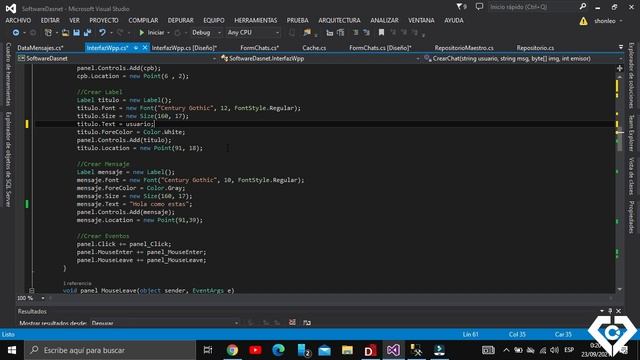This screenshot has width=640, height=360.
Task: Switch to the DataMensajes.cs tab
Action: pyautogui.click(x=40, y=48)
